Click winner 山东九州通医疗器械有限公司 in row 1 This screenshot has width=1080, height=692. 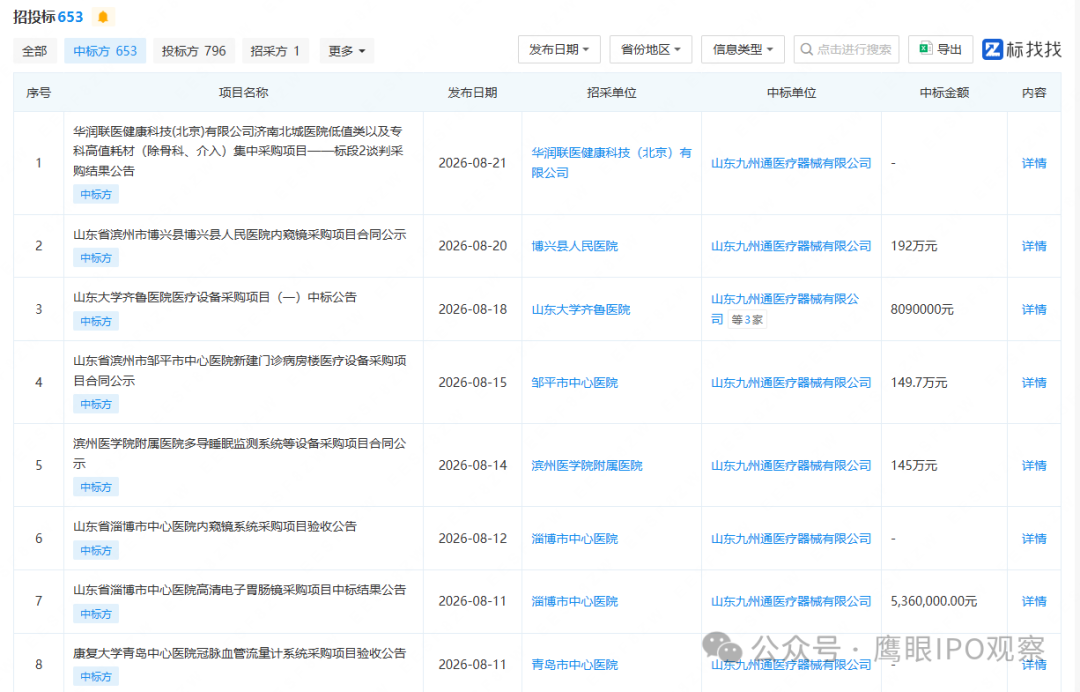791,163
